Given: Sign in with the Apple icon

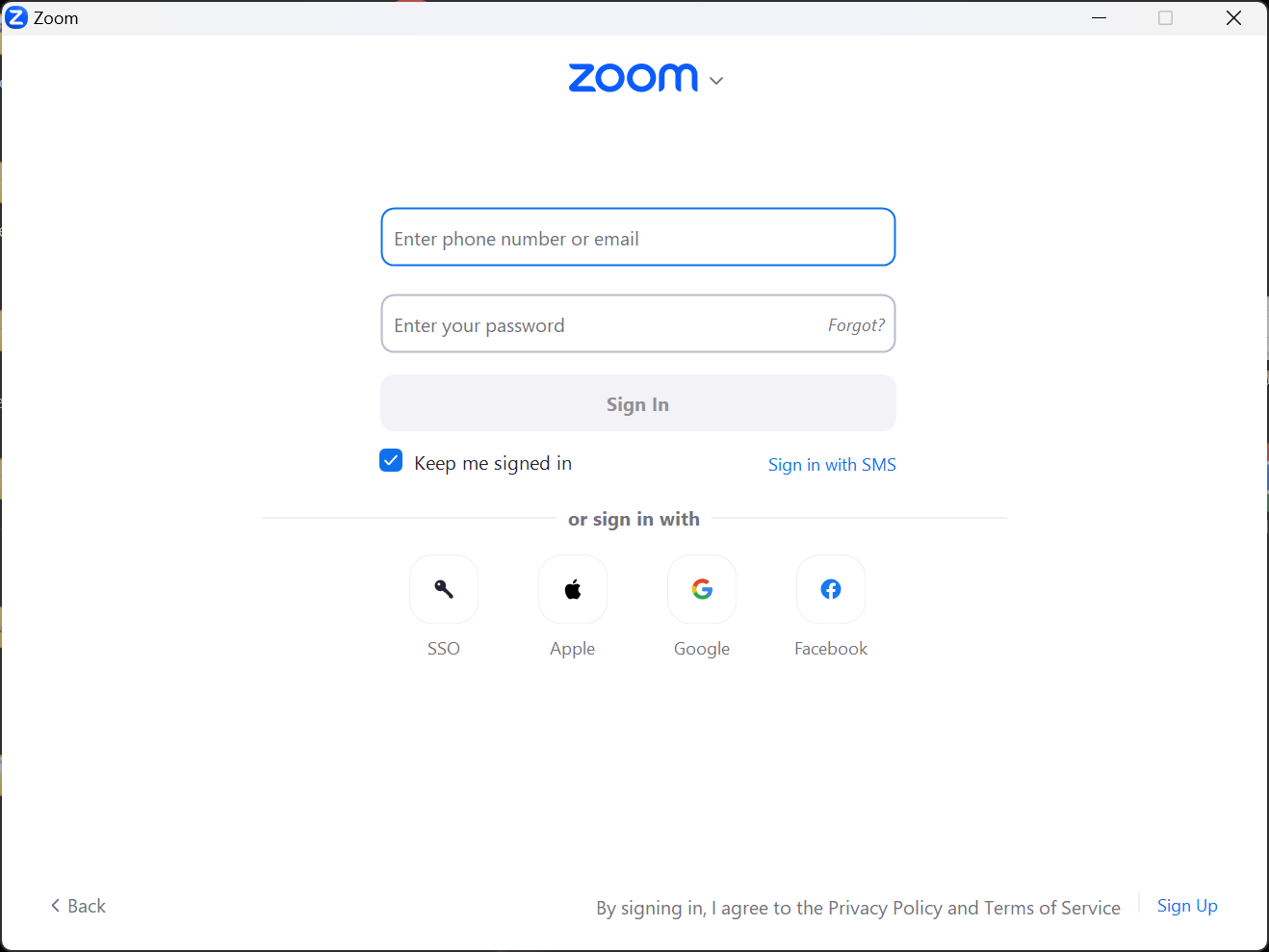Looking at the screenshot, I should [x=573, y=589].
